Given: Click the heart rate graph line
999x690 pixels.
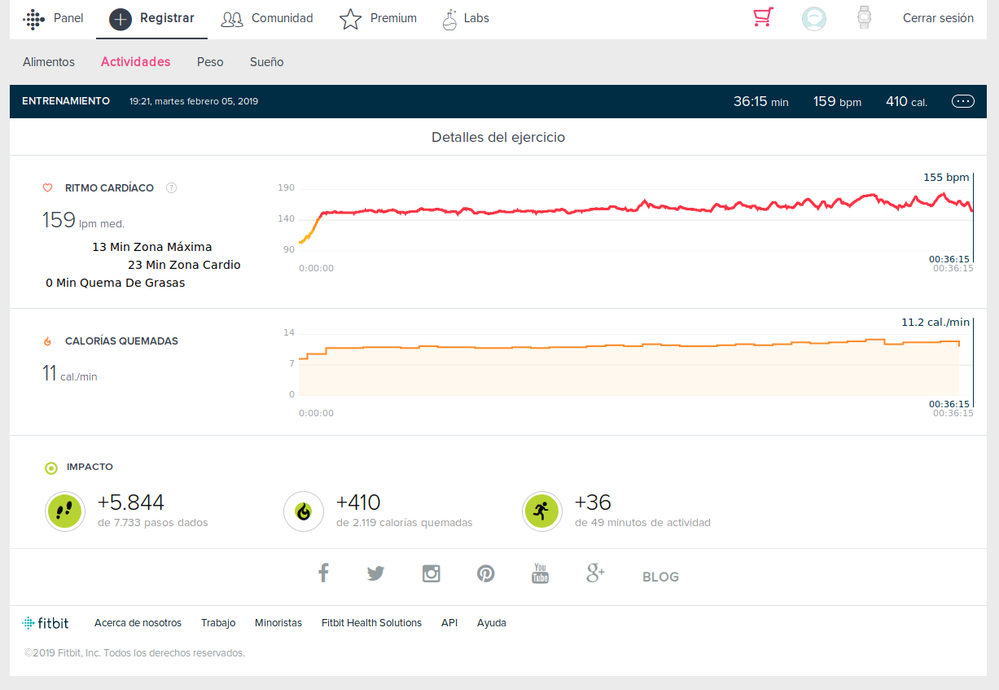Looking at the screenshot, I should pos(600,208).
